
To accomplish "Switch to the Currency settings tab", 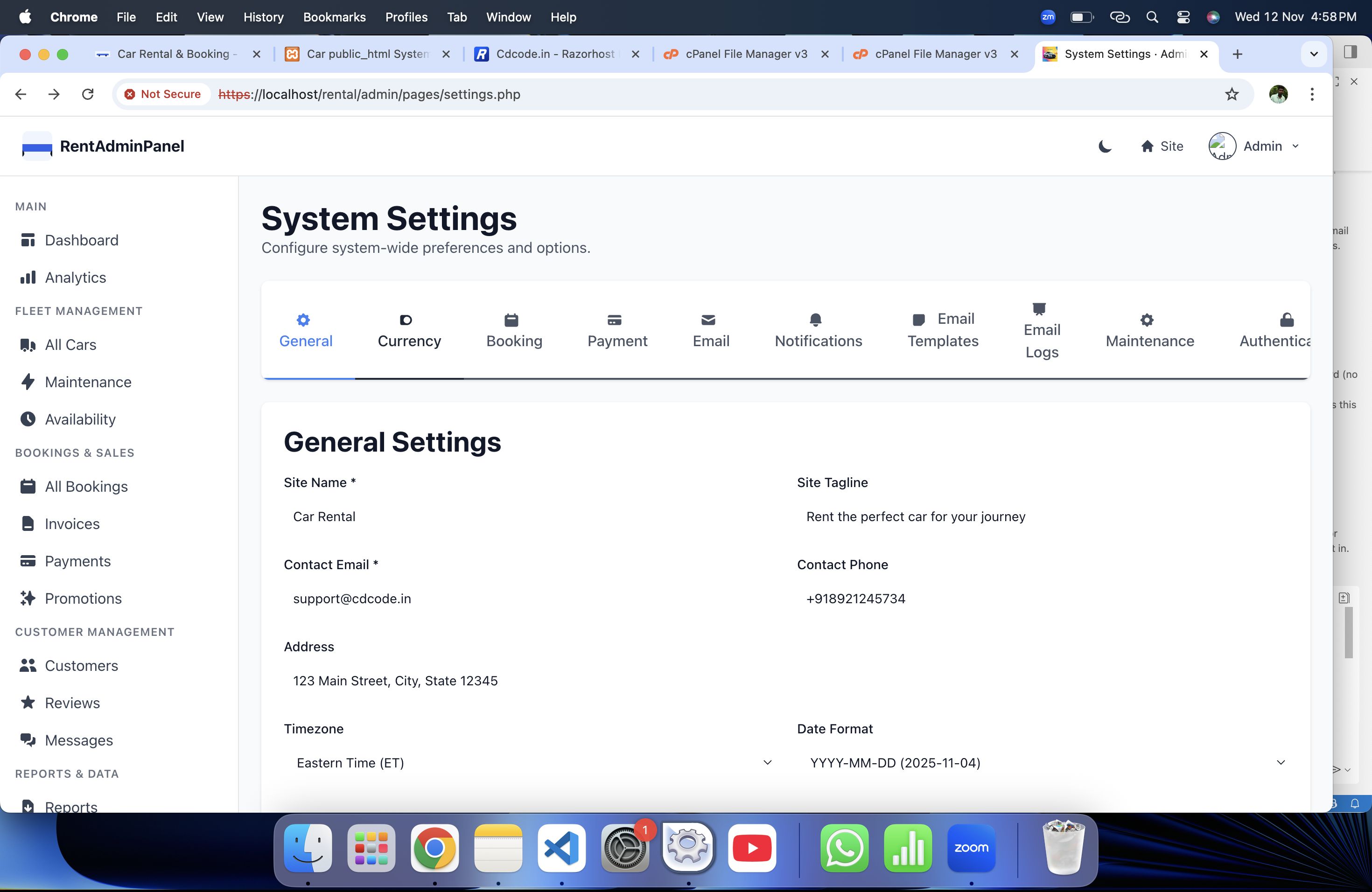I will (x=409, y=331).
